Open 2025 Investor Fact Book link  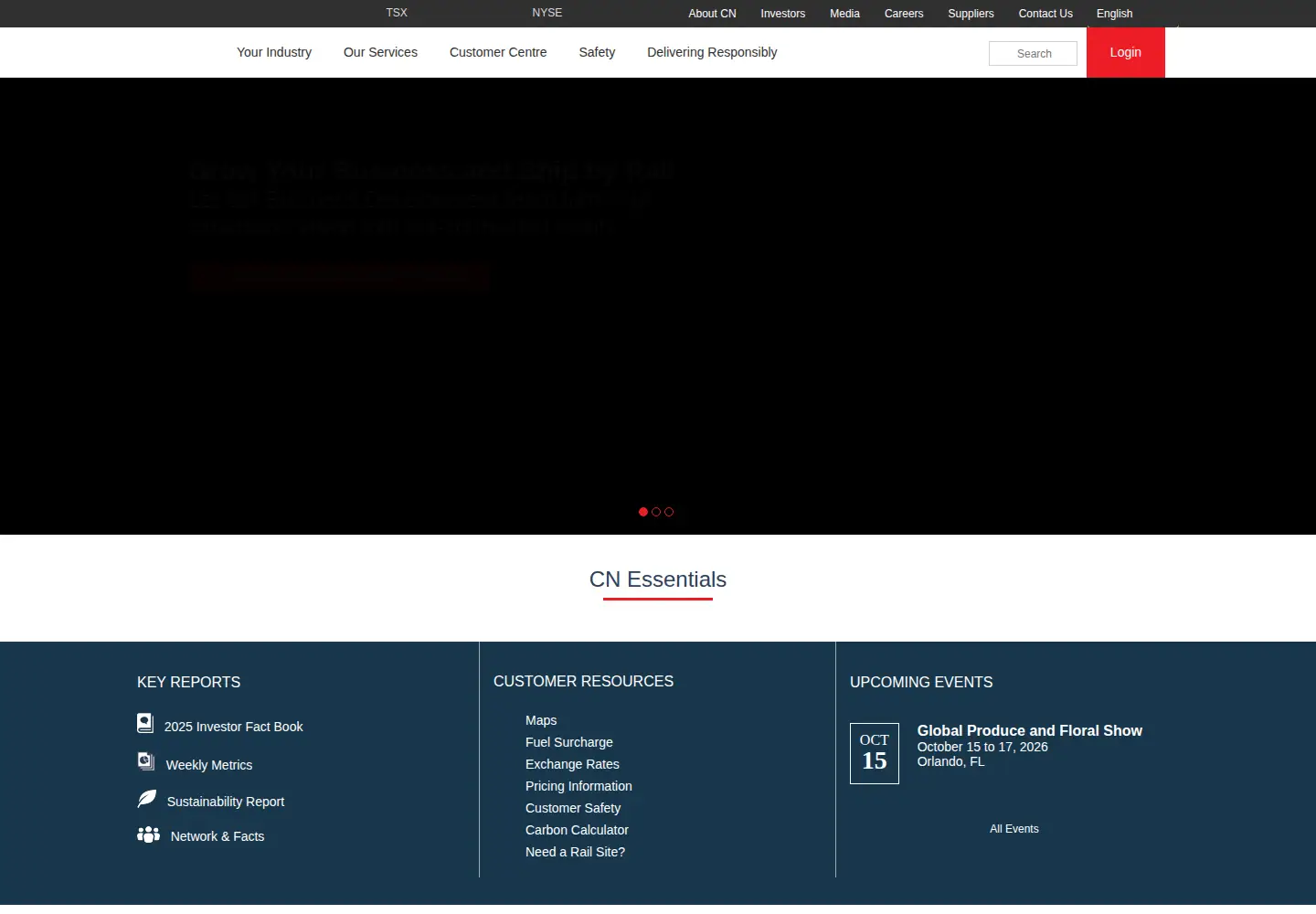[x=233, y=727]
